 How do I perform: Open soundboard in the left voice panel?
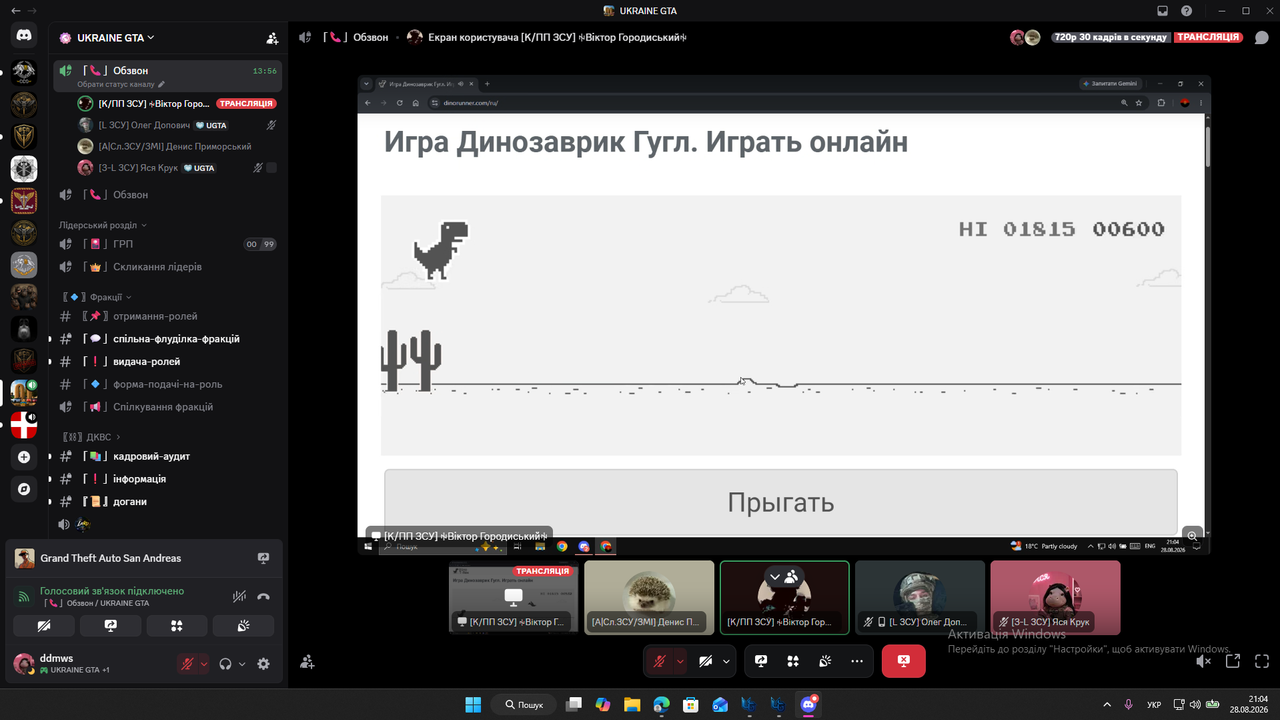[x=243, y=626]
